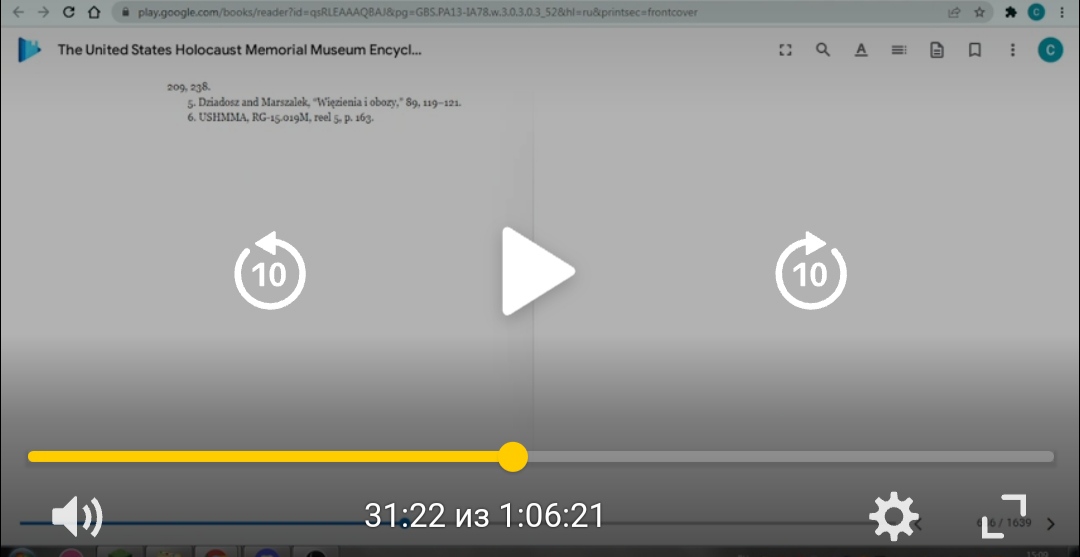Viewport: 1080px width, 557px height.
Task: Open Chrome profile avatar
Action: click(1036, 12)
